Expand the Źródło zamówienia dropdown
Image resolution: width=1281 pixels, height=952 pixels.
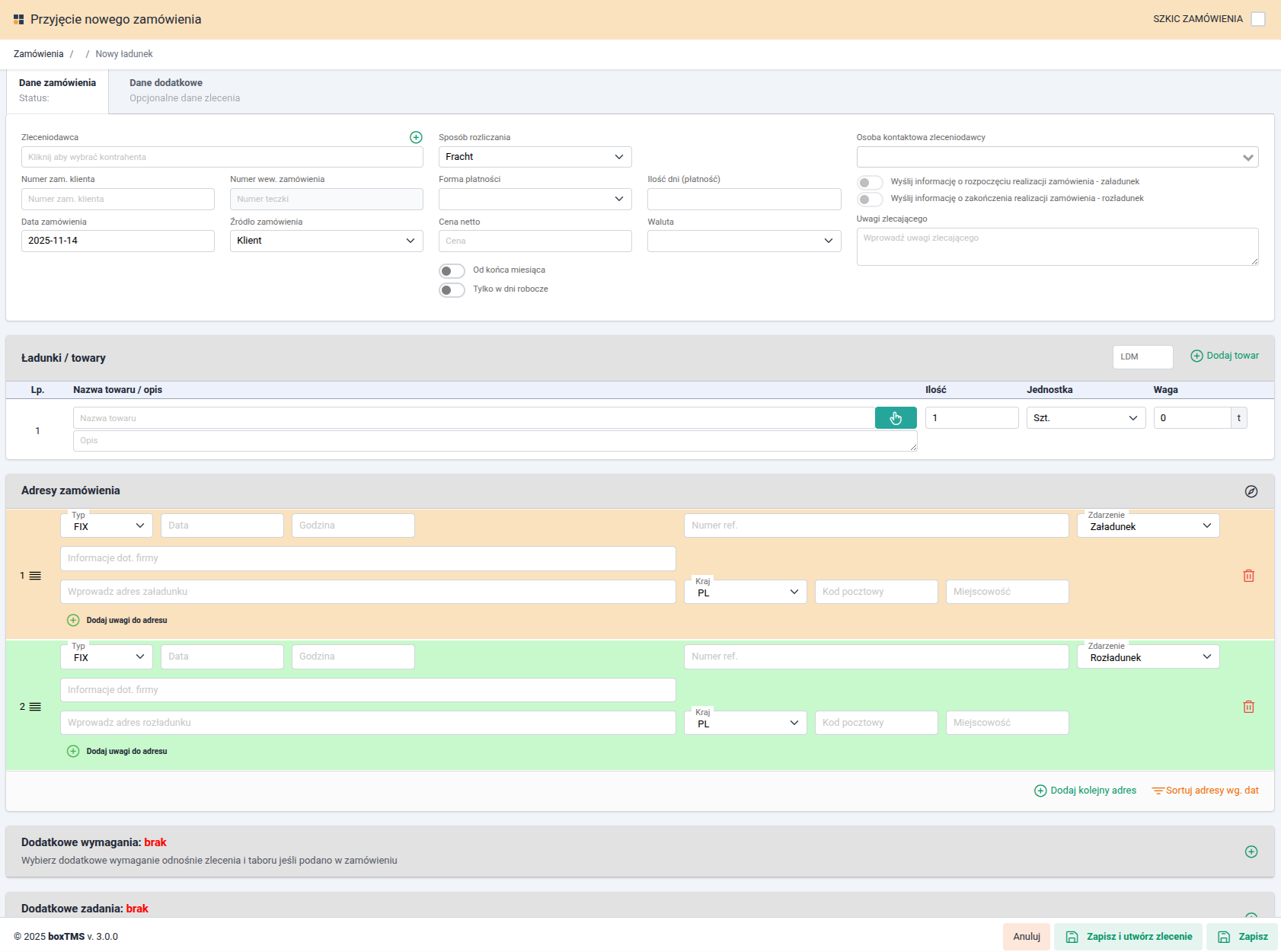click(x=326, y=241)
